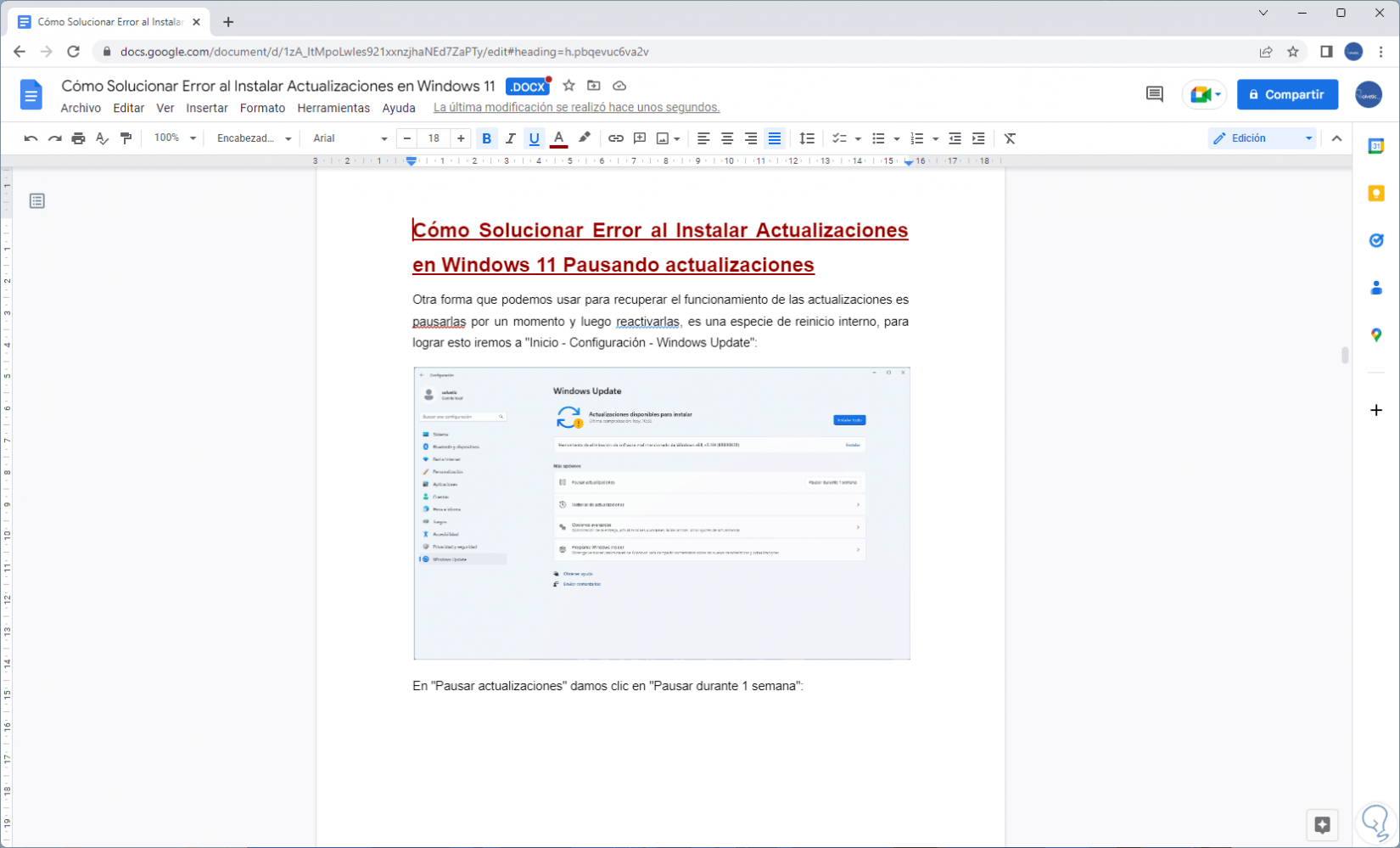Click the Undo icon in toolbar
Screen dimensions: 1400x848
(x=31, y=138)
